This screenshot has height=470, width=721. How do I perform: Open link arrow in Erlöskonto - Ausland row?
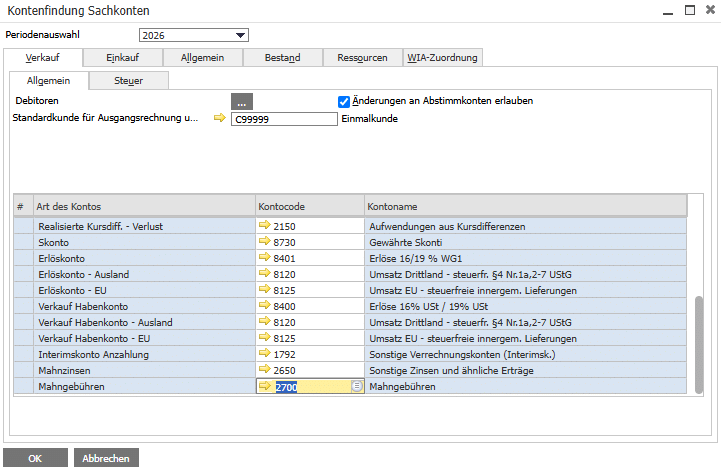point(264,273)
